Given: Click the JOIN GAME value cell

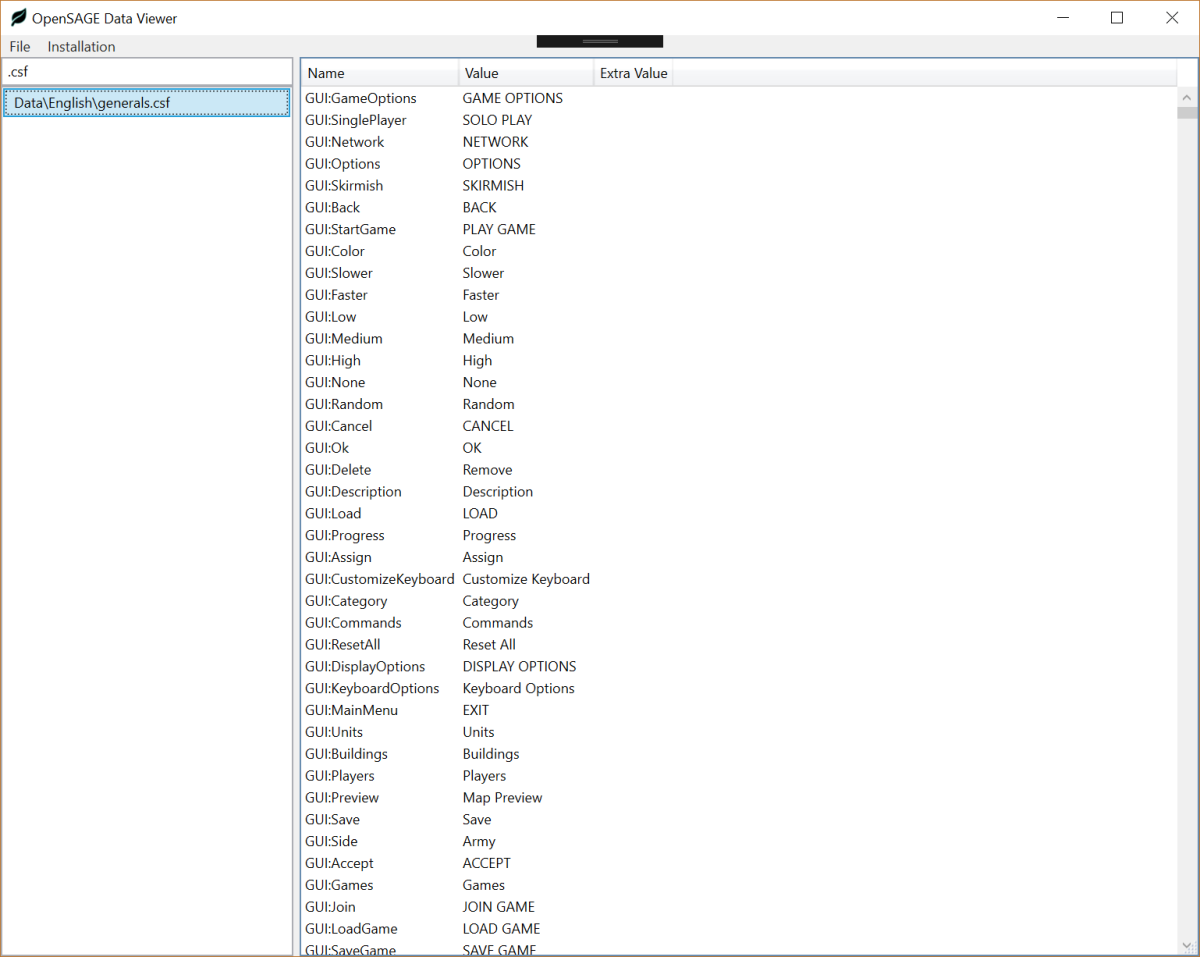Looking at the screenshot, I should [498, 908].
